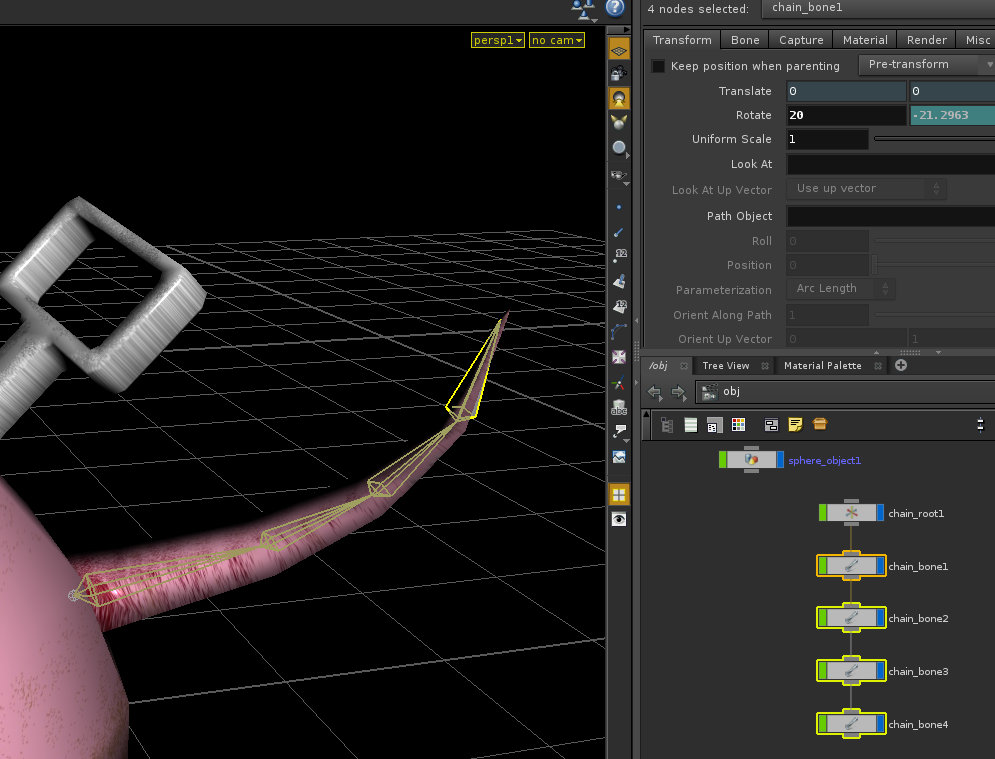Click the layout options icon at toolbar right

[980, 425]
